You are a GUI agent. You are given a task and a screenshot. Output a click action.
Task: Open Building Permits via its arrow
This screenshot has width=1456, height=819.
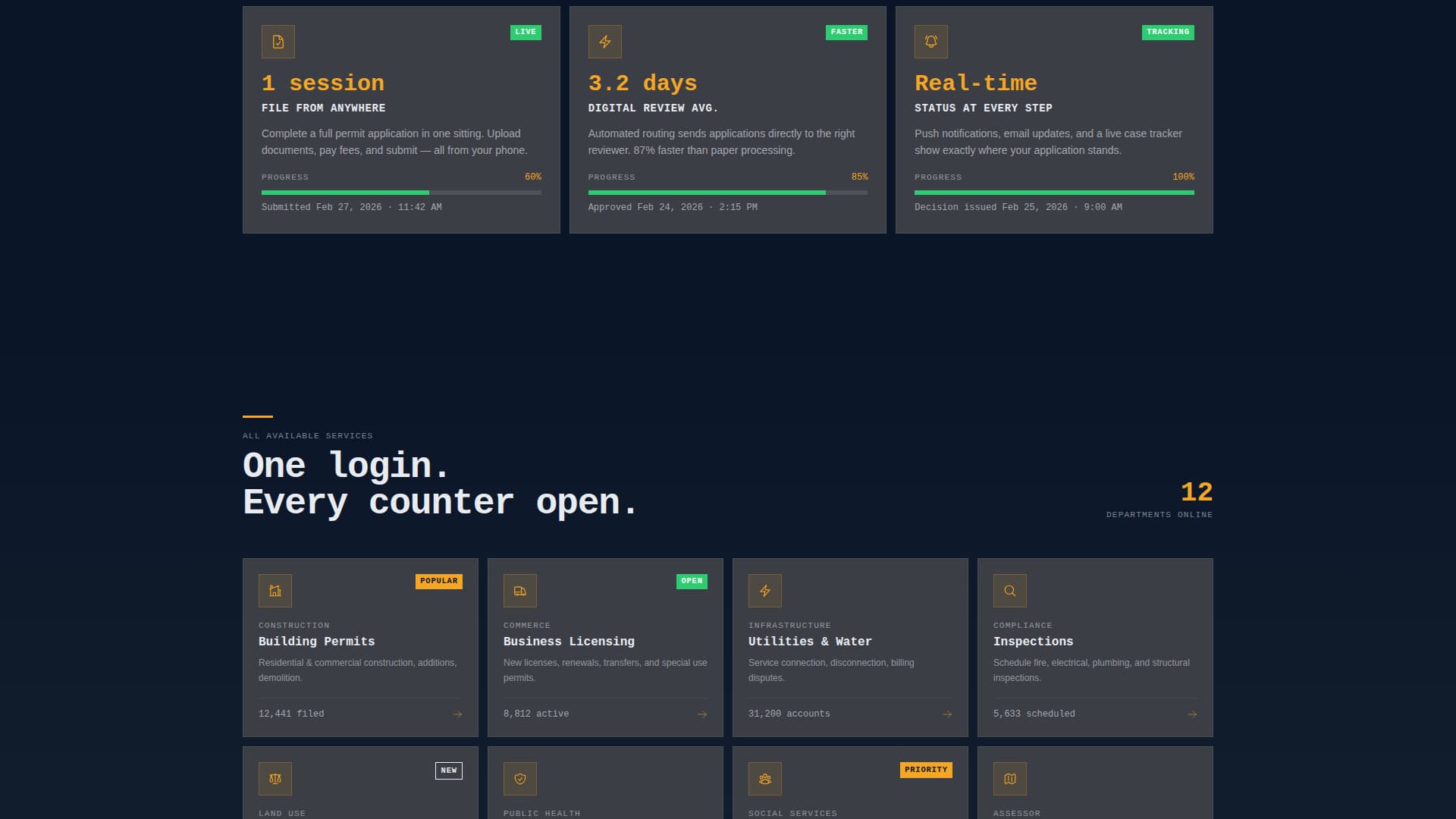(x=457, y=714)
